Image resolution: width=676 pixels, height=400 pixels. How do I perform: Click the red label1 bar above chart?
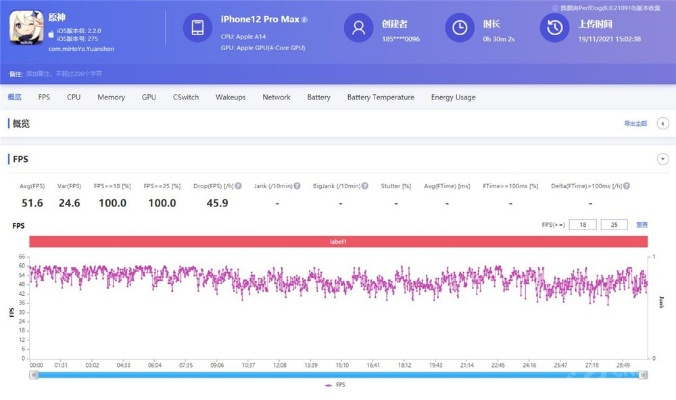tap(338, 241)
